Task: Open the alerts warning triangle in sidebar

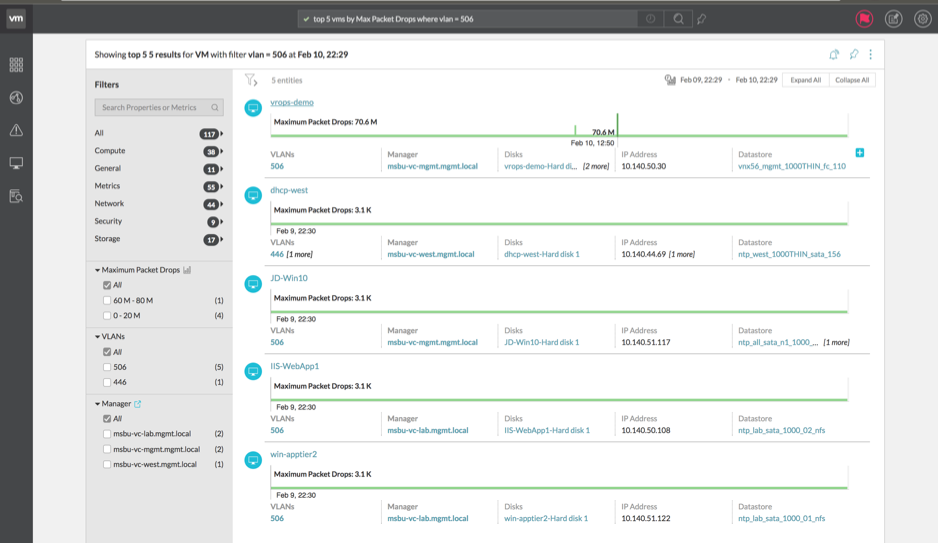Action: (x=16, y=130)
